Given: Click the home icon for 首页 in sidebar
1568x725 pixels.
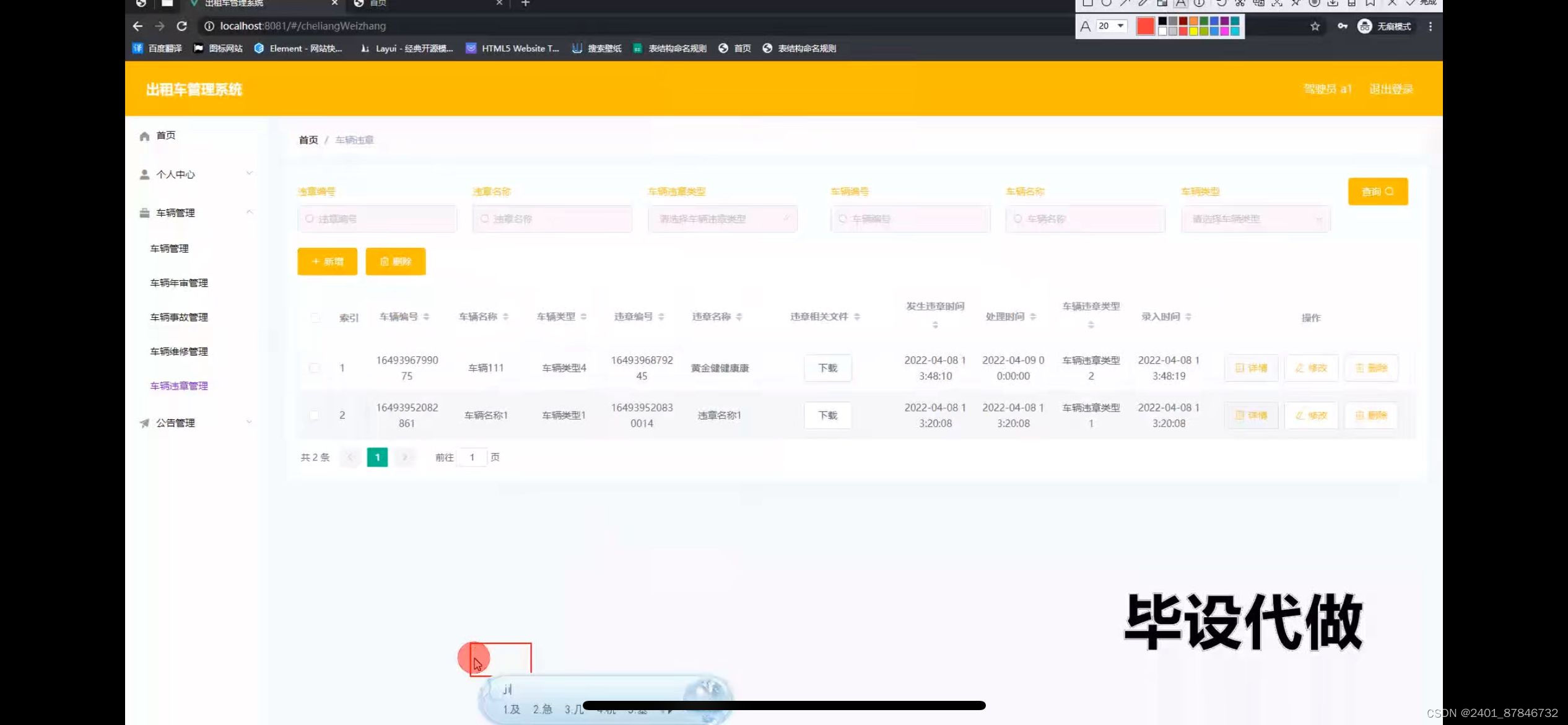Looking at the screenshot, I should tap(145, 136).
